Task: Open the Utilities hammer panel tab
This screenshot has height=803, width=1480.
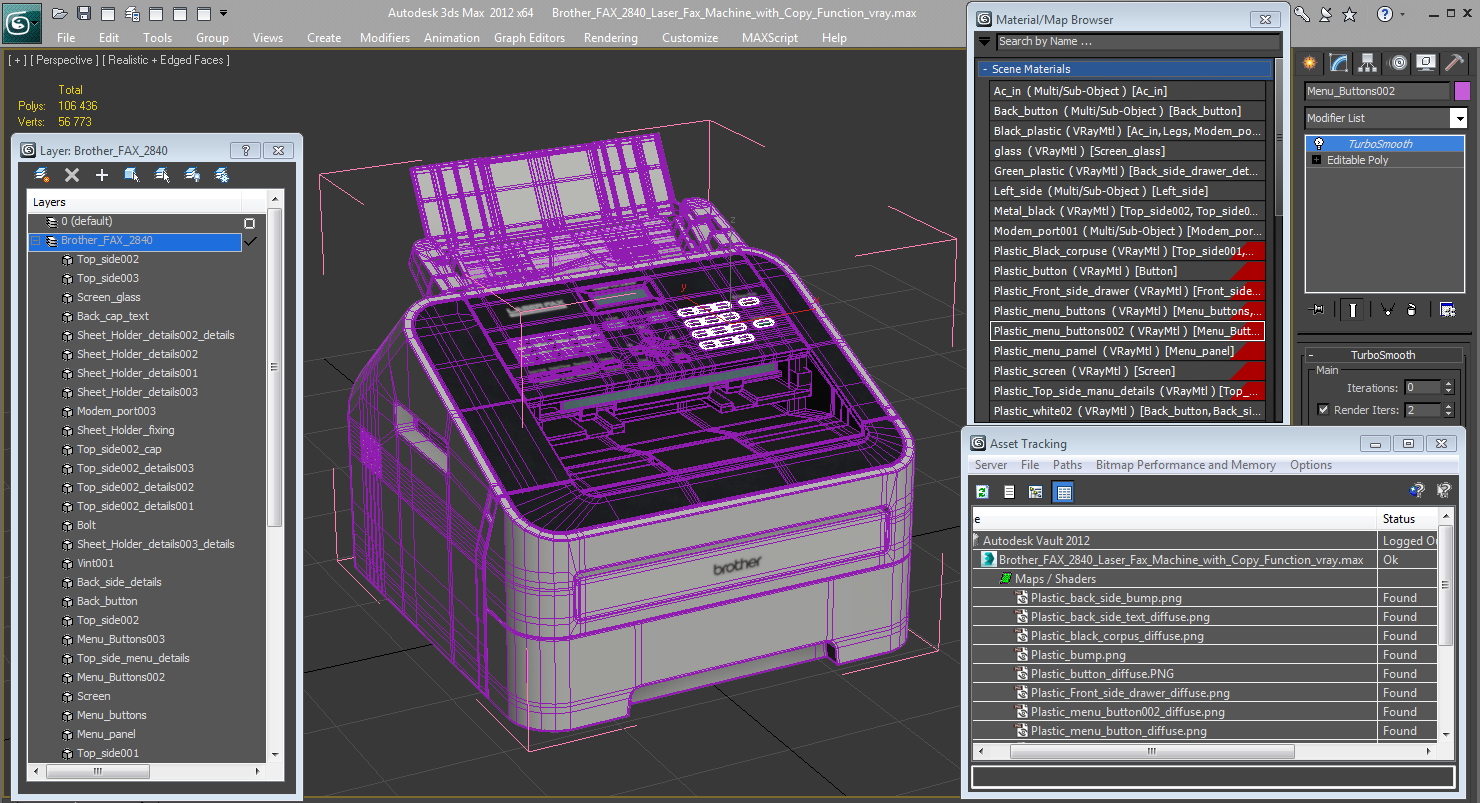Action: point(1455,63)
